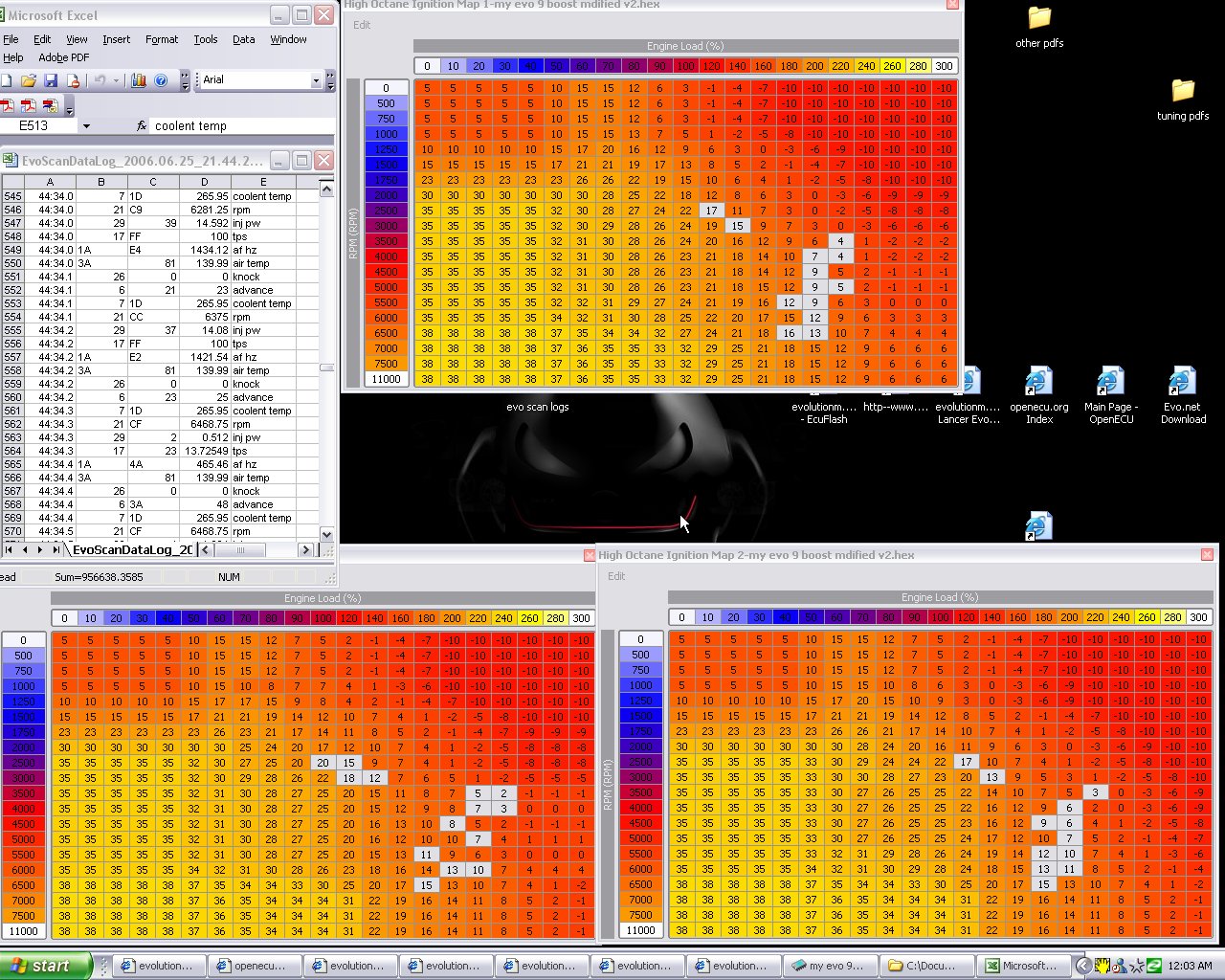The height and width of the screenshot is (980, 1225).
Task: Click the Open file icon in Excel toolbar
Action: 29,81
